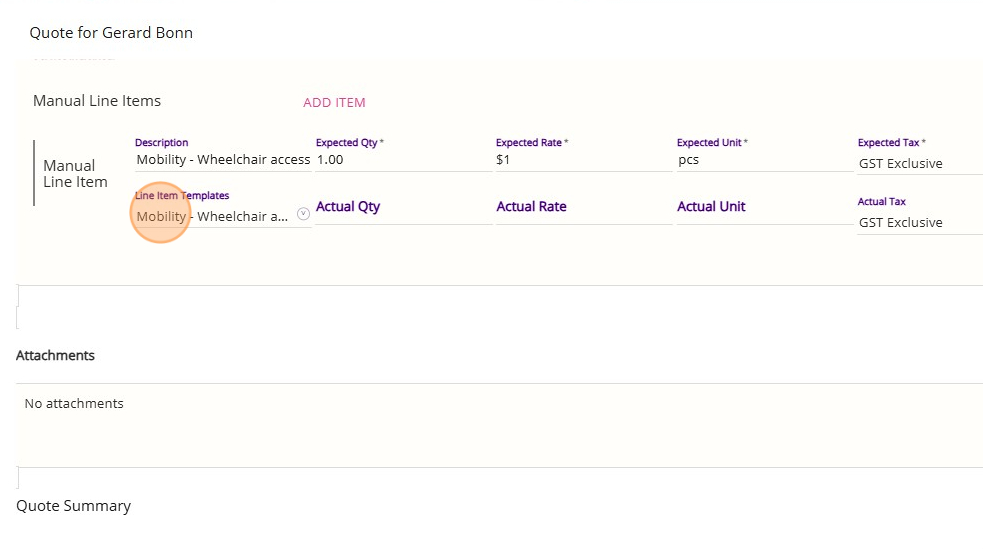983x549 pixels.
Task: Click the Quote for Gerard Bonn title
Action: tap(111, 33)
